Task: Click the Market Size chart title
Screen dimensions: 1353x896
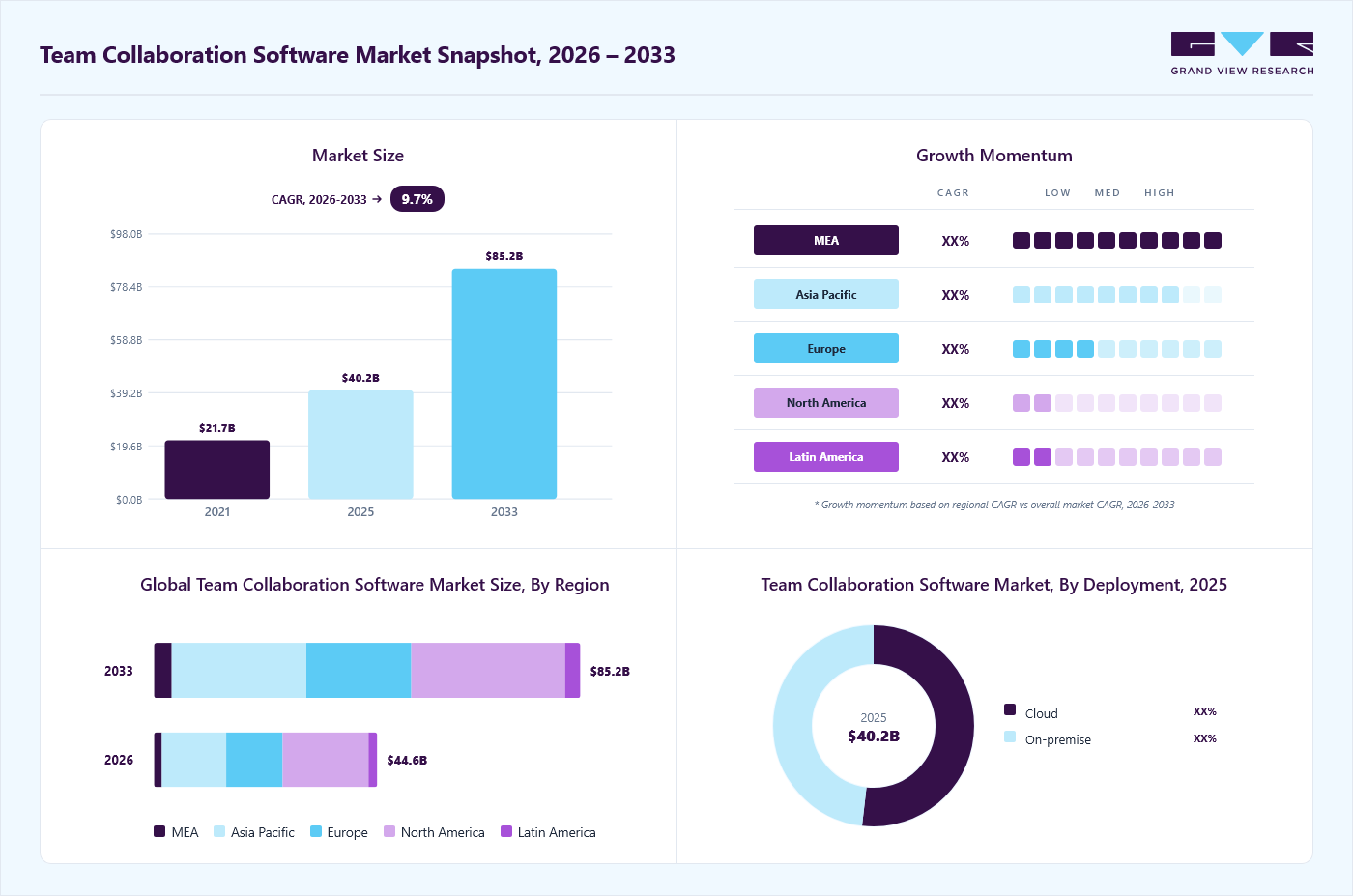Action: click(x=358, y=156)
